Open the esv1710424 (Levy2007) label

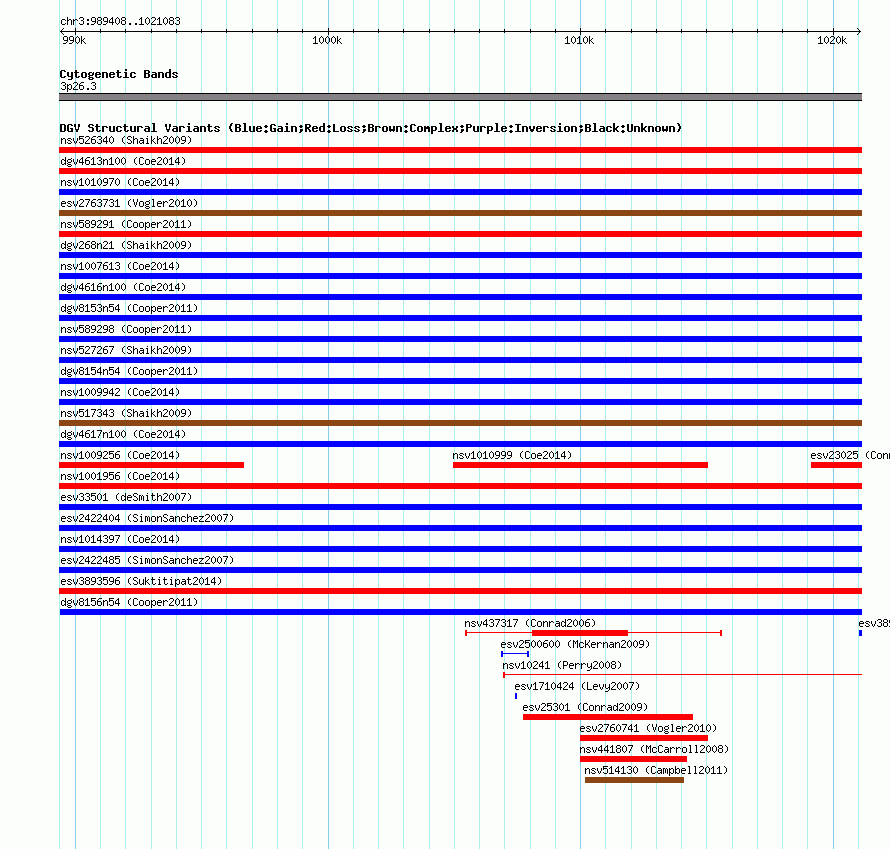(577, 686)
